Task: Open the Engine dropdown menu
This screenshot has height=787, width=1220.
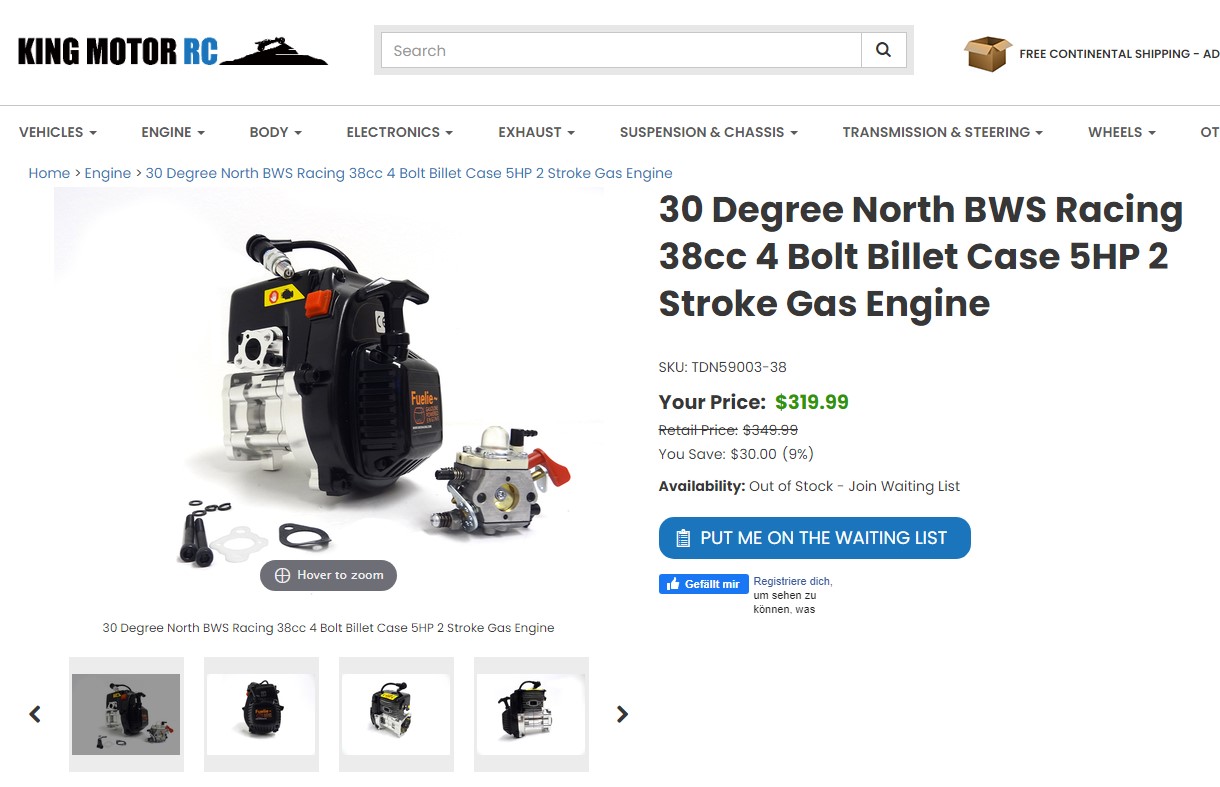Action: (173, 132)
